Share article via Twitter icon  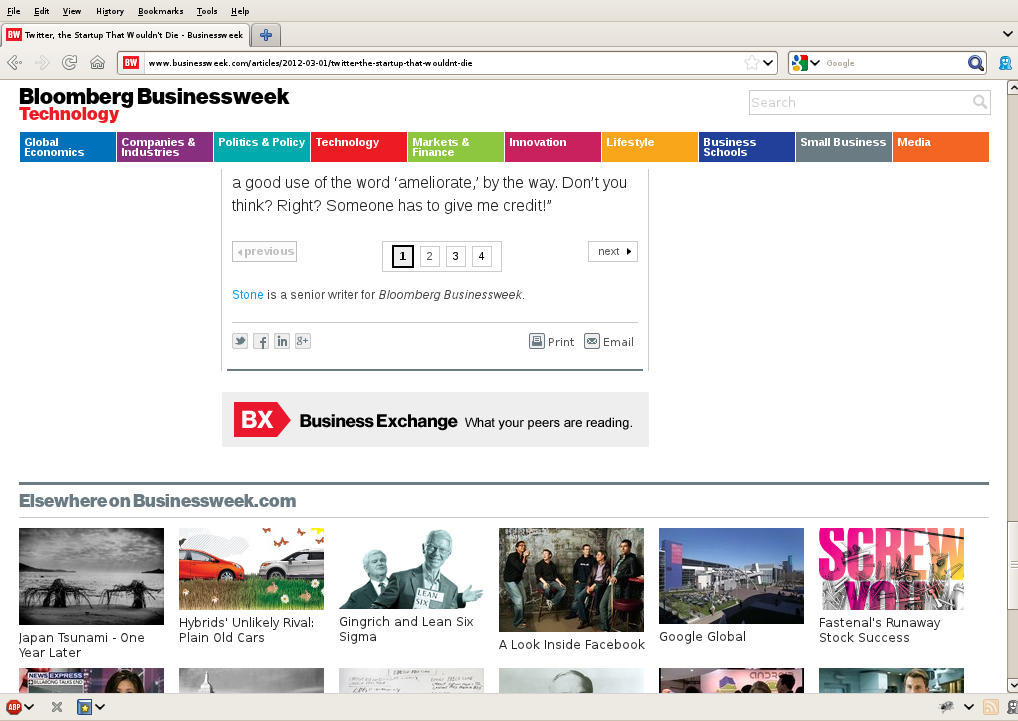(x=240, y=341)
